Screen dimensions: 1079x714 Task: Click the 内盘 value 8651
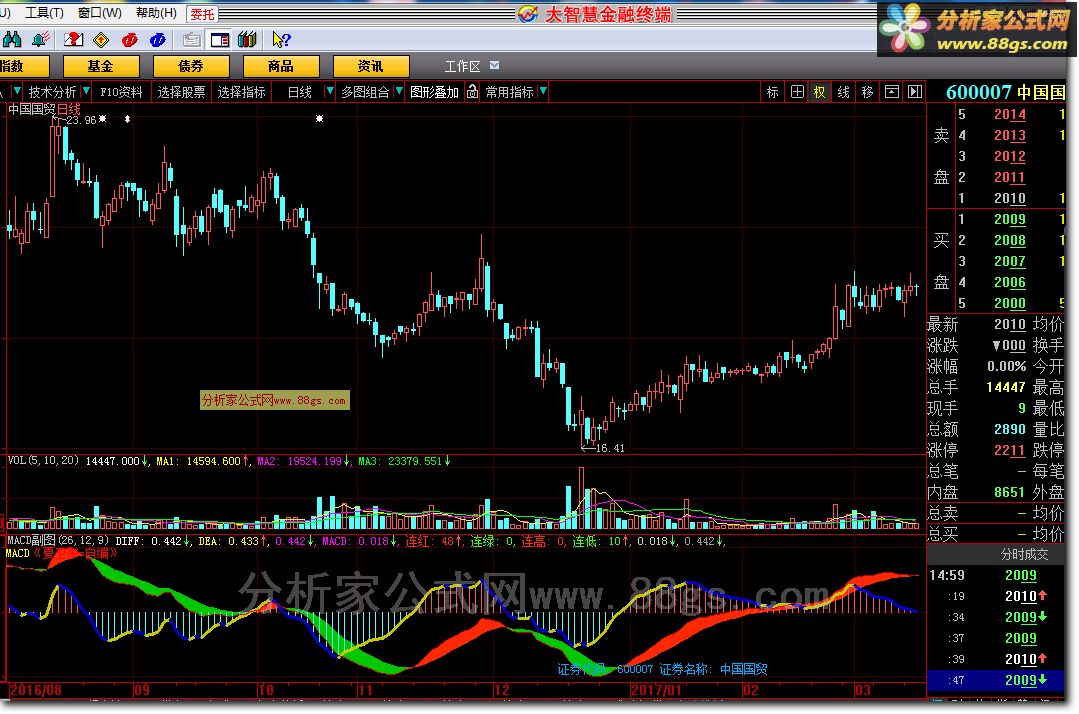(x=1009, y=493)
